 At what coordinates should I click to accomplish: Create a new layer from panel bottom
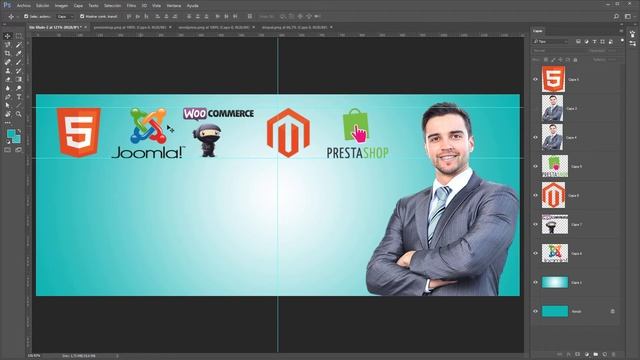coord(604,354)
